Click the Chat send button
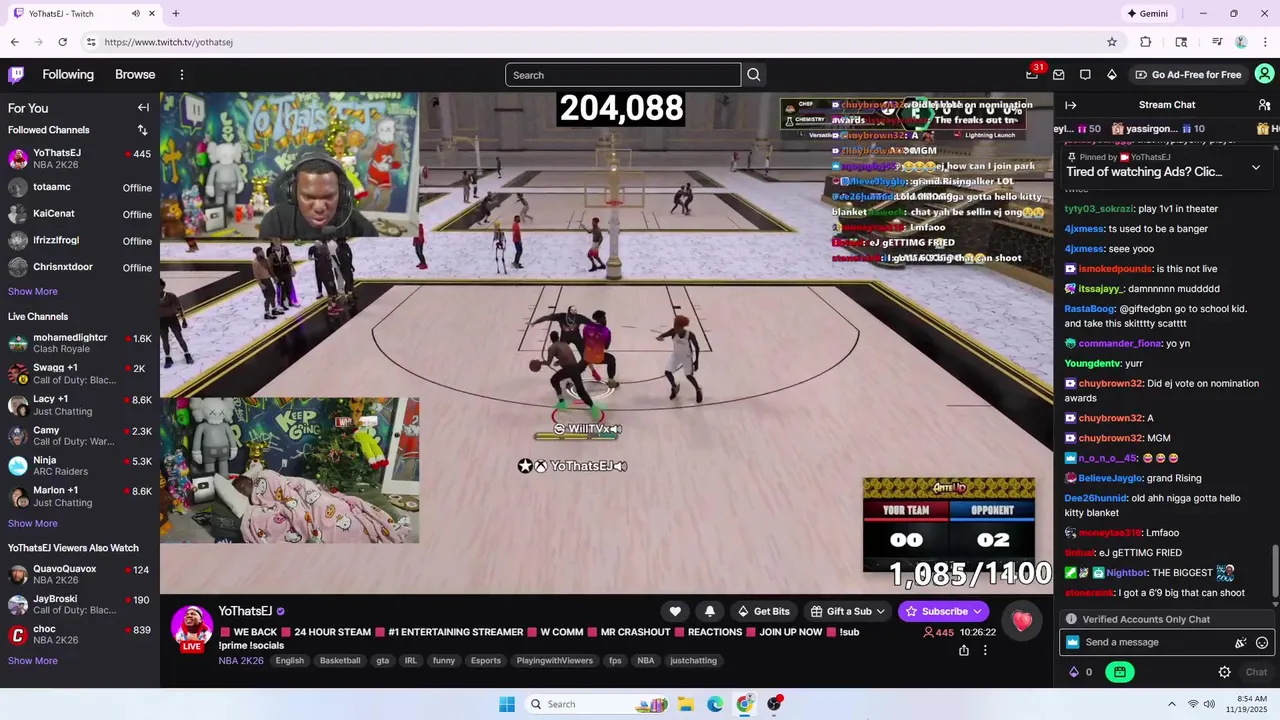Image resolution: width=1280 pixels, height=720 pixels. point(1256,672)
